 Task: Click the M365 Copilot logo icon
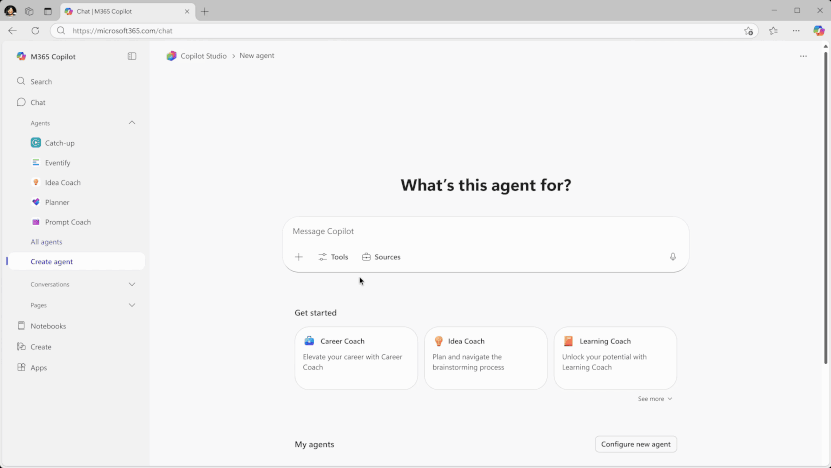pos(21,56)
